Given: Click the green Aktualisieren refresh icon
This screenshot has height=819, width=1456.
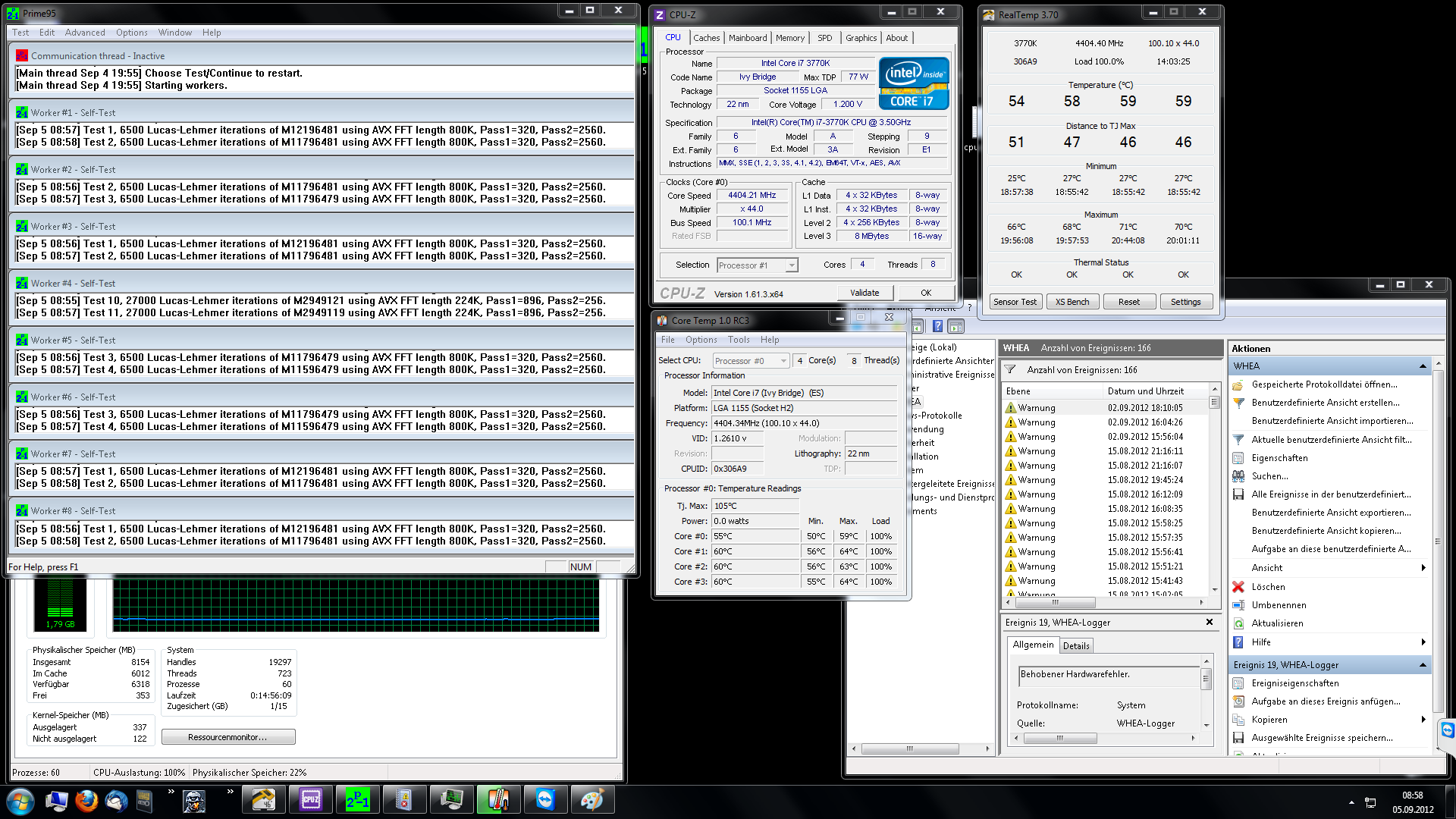Looking at the screenshot, I should coord(1238,623).
